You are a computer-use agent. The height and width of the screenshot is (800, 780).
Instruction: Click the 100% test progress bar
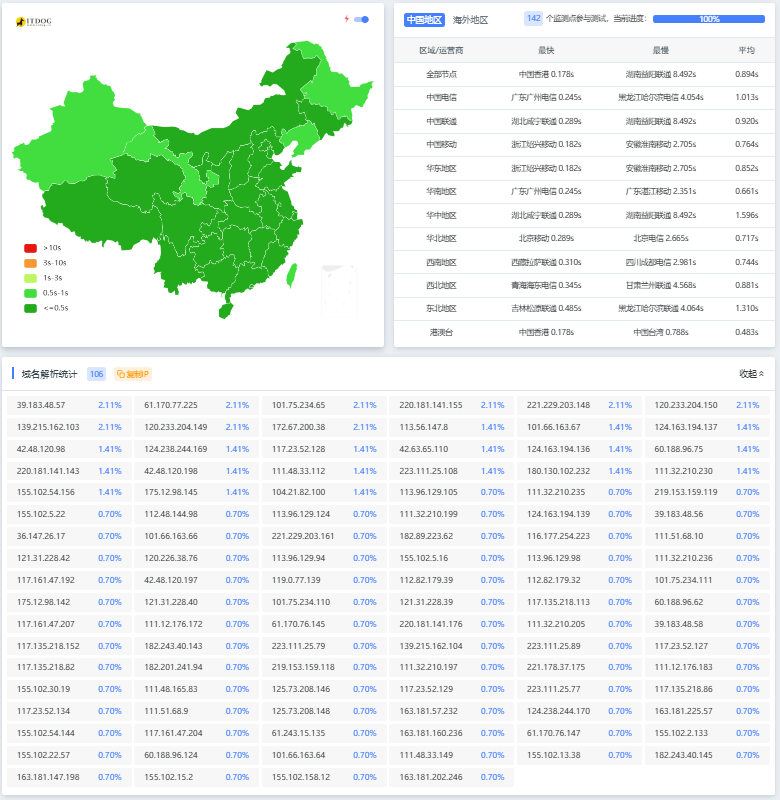[x=709, y=19]
